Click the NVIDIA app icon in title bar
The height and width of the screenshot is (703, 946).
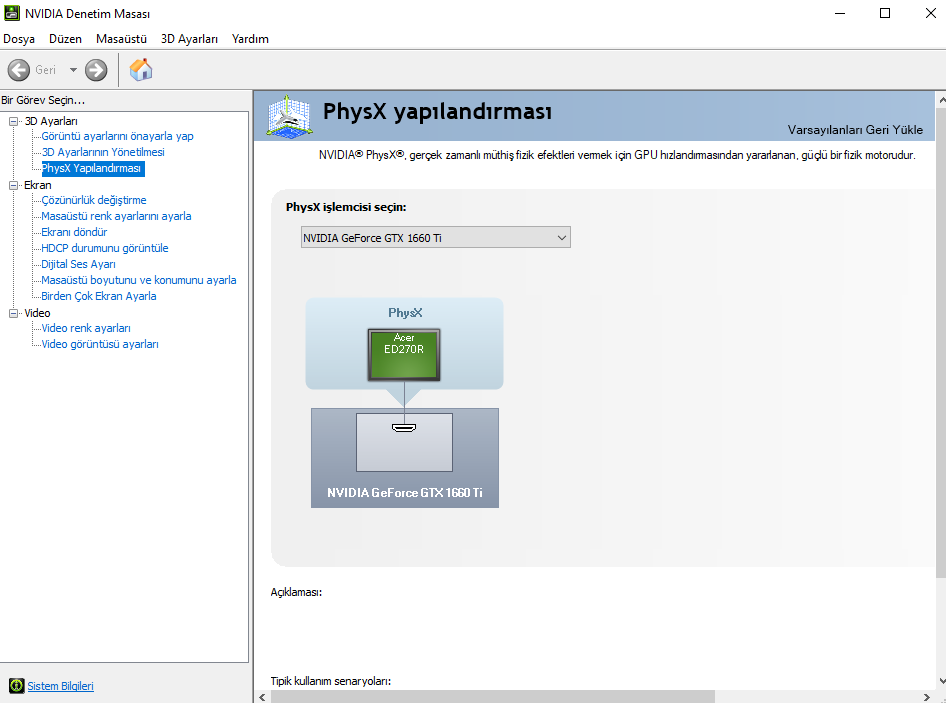[11, 13]
